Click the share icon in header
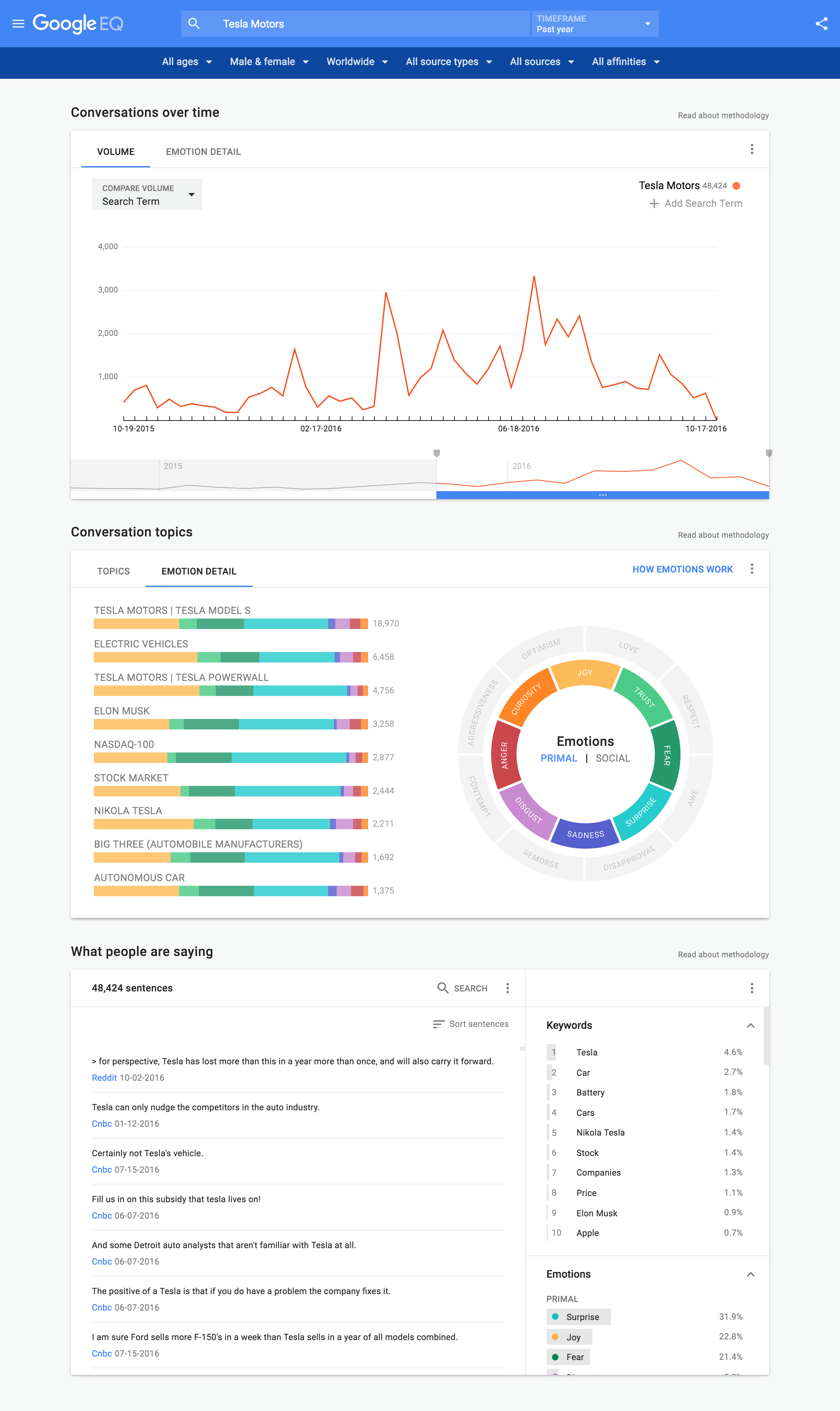840x1411 pixels. pos(821,24)
